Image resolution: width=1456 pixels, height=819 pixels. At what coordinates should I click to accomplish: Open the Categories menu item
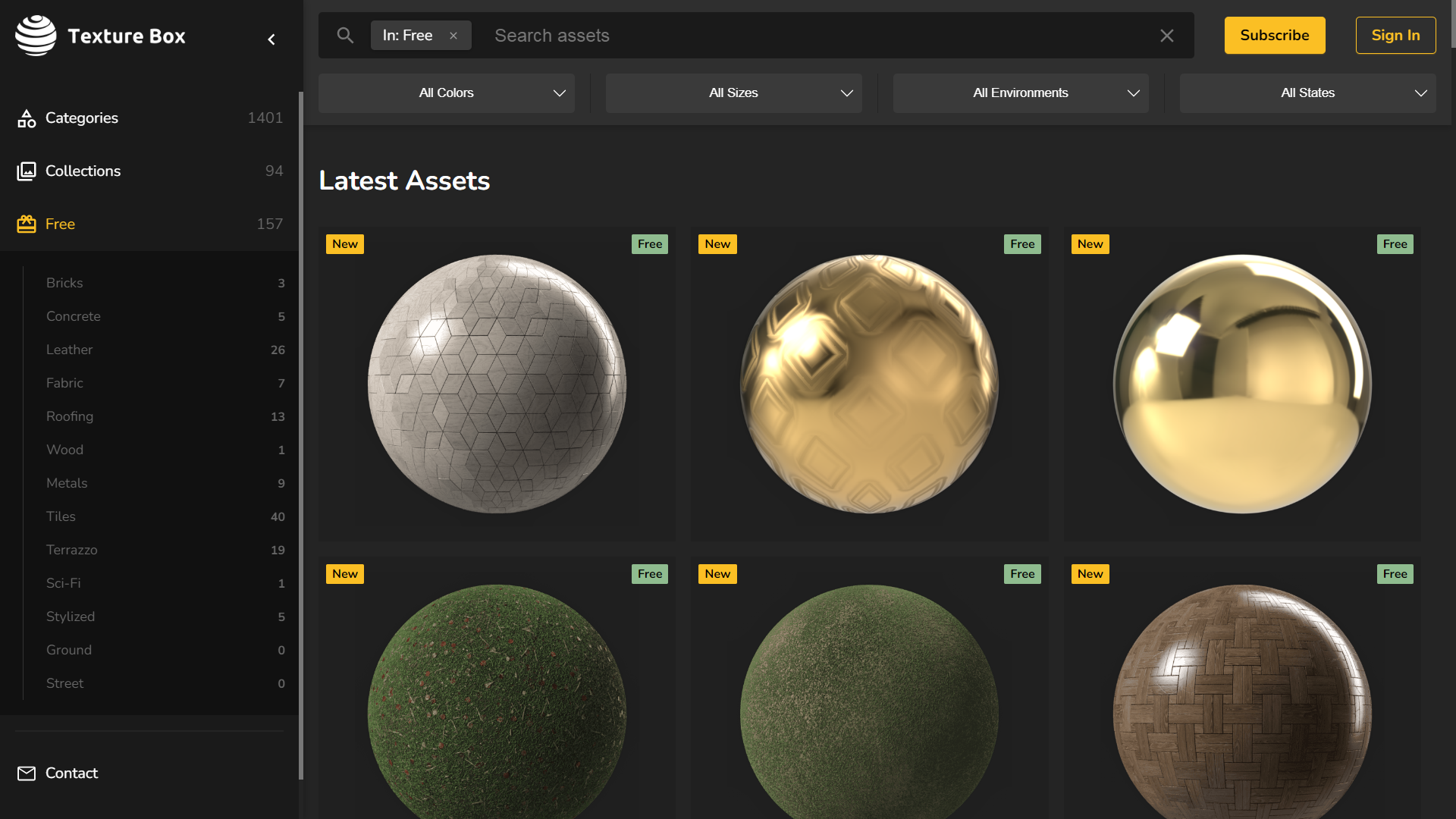(149, 118)
